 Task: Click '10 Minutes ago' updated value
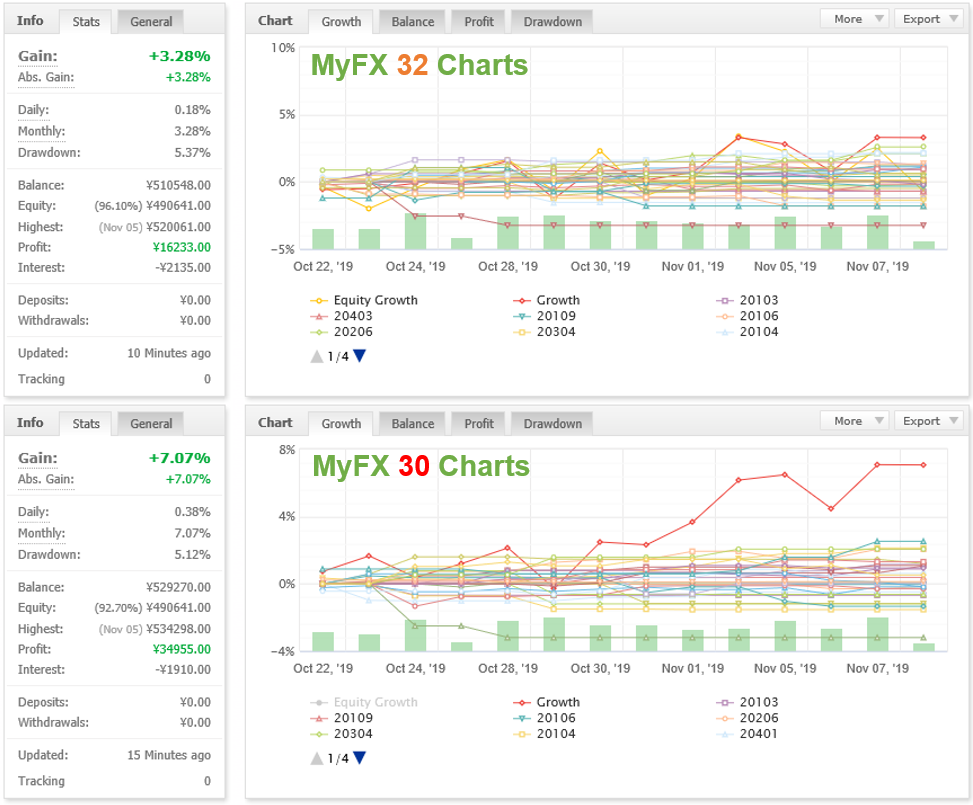click(169, 353)
